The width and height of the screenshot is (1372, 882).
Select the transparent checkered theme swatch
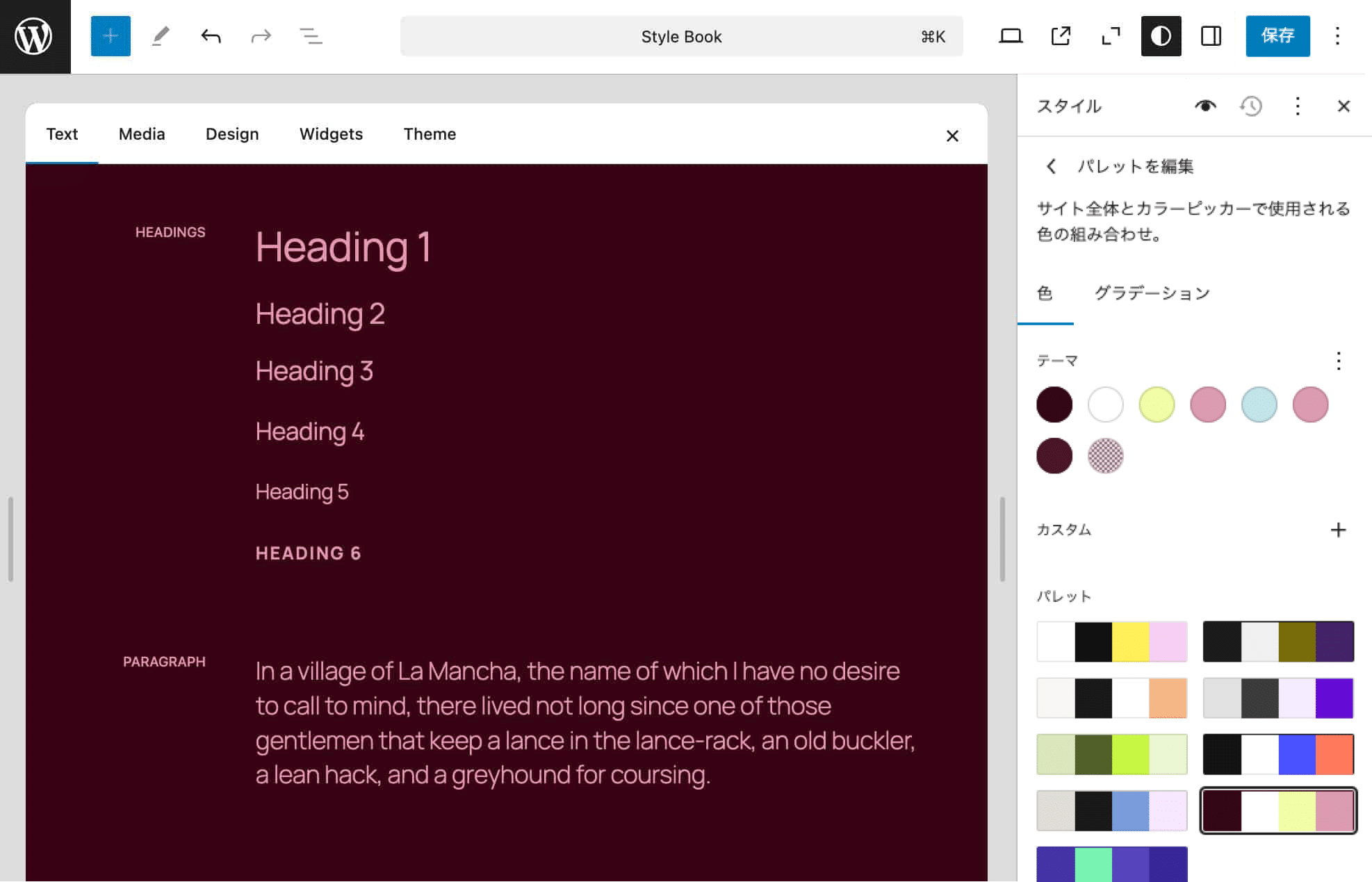[x=1105, y=456]
